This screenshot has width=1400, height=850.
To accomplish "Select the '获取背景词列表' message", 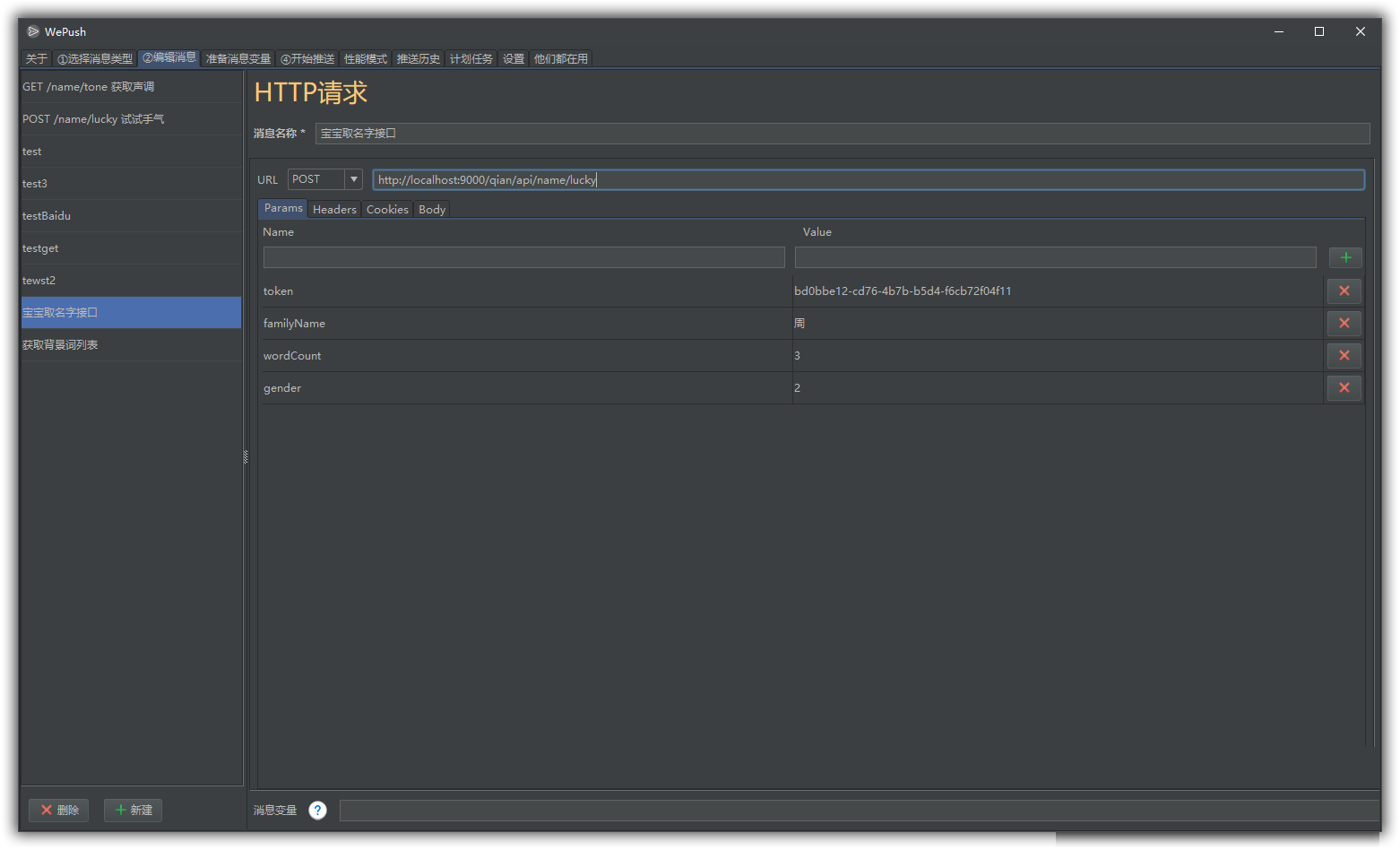I will coord(131,345).
